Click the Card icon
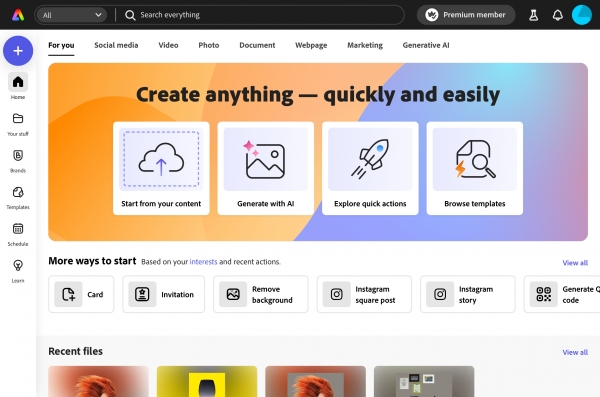 pyautogui.click(x=68, y=294)
